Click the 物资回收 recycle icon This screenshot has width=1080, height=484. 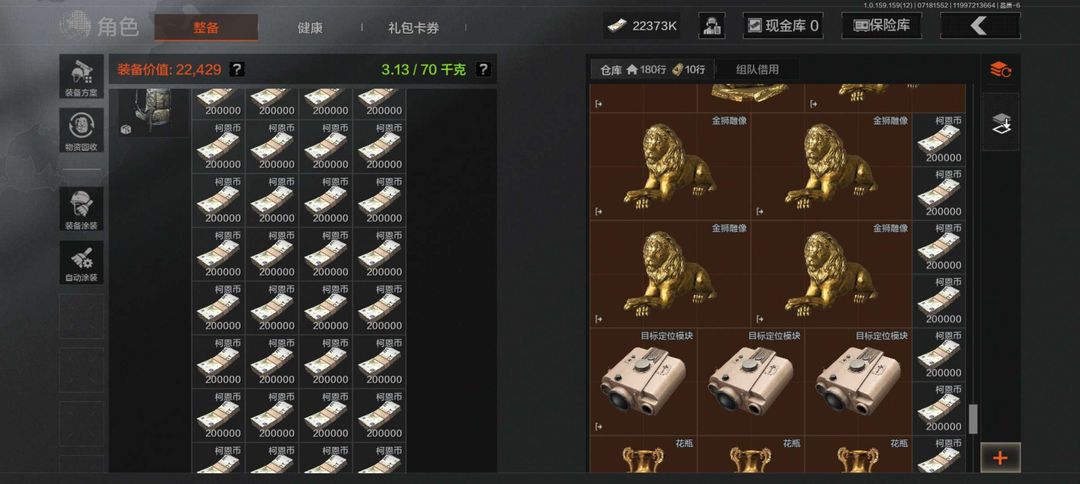coord(81,130)
